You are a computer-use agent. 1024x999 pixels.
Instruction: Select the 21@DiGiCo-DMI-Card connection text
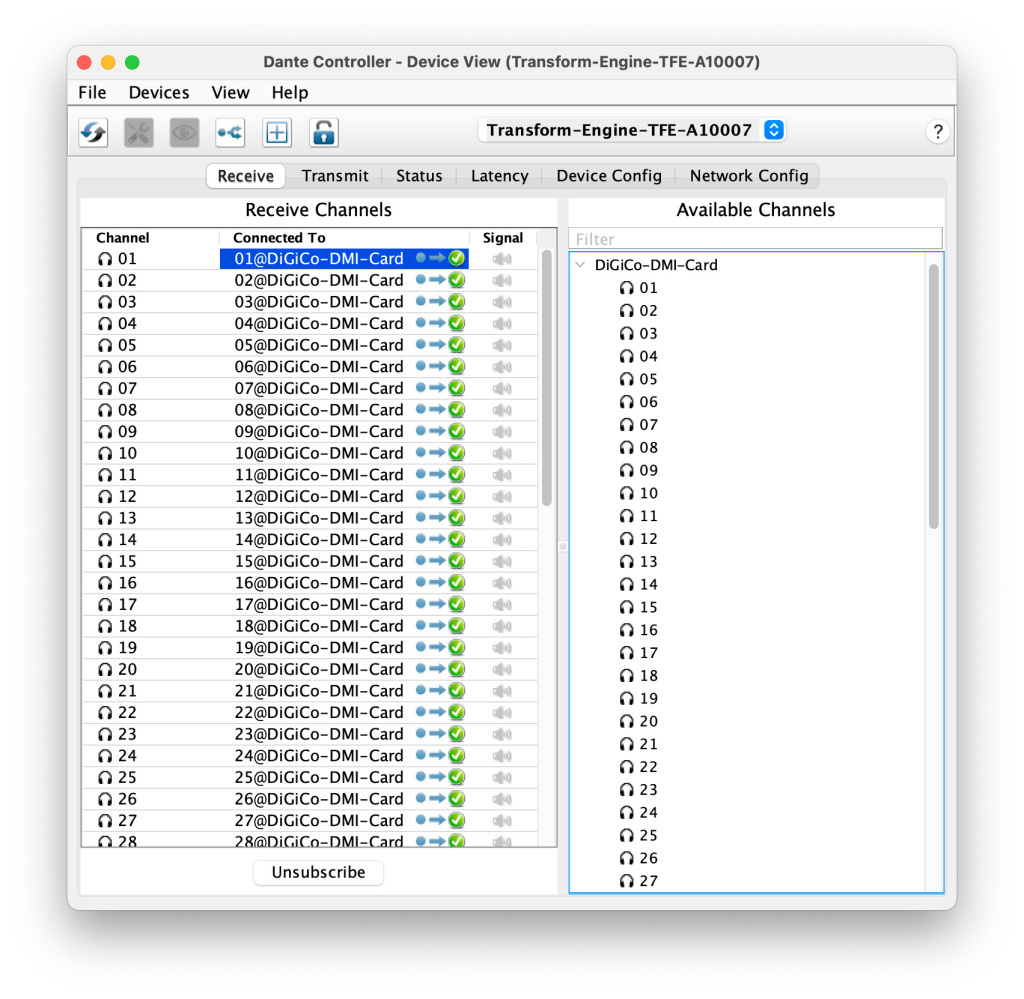click(319, 691)
